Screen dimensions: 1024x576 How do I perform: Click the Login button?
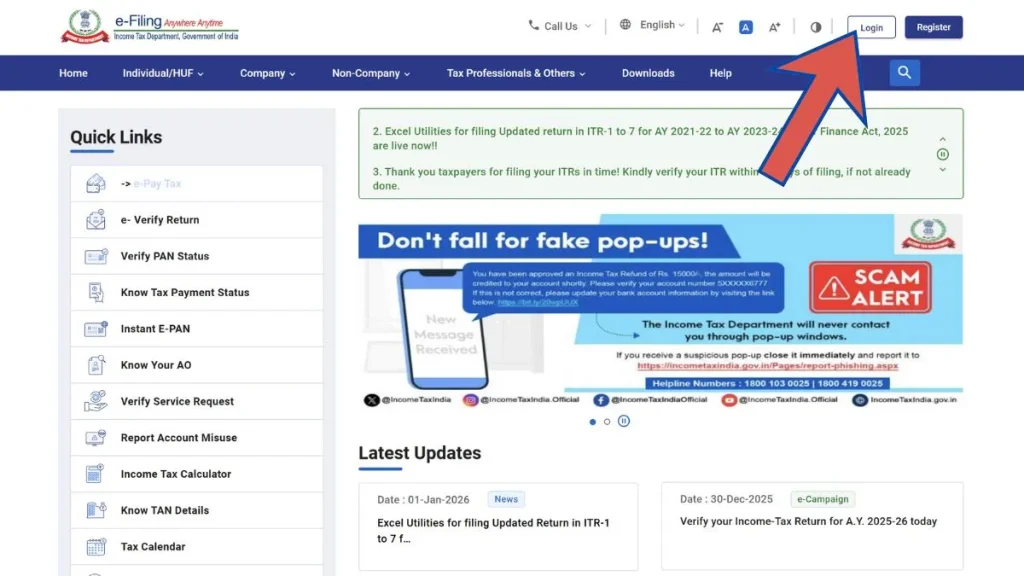[x=871, y=27]
